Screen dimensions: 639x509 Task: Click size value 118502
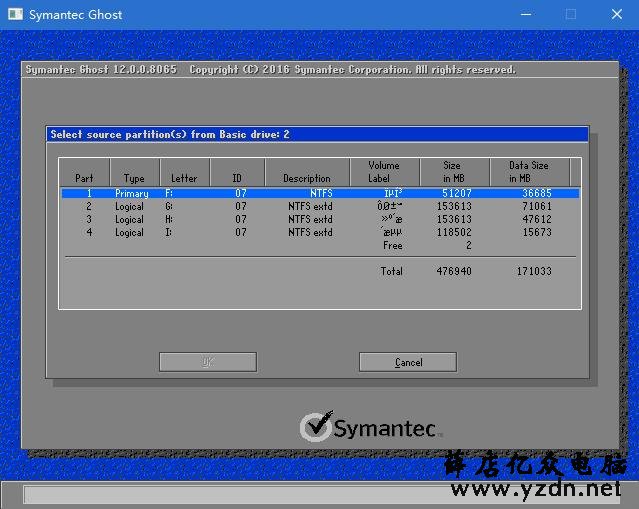click(454, 232)
